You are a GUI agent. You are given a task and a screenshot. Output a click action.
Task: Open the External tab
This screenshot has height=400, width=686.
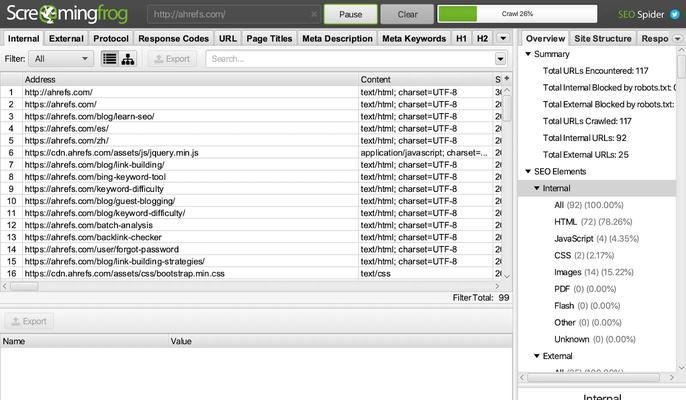pos(66,39)
